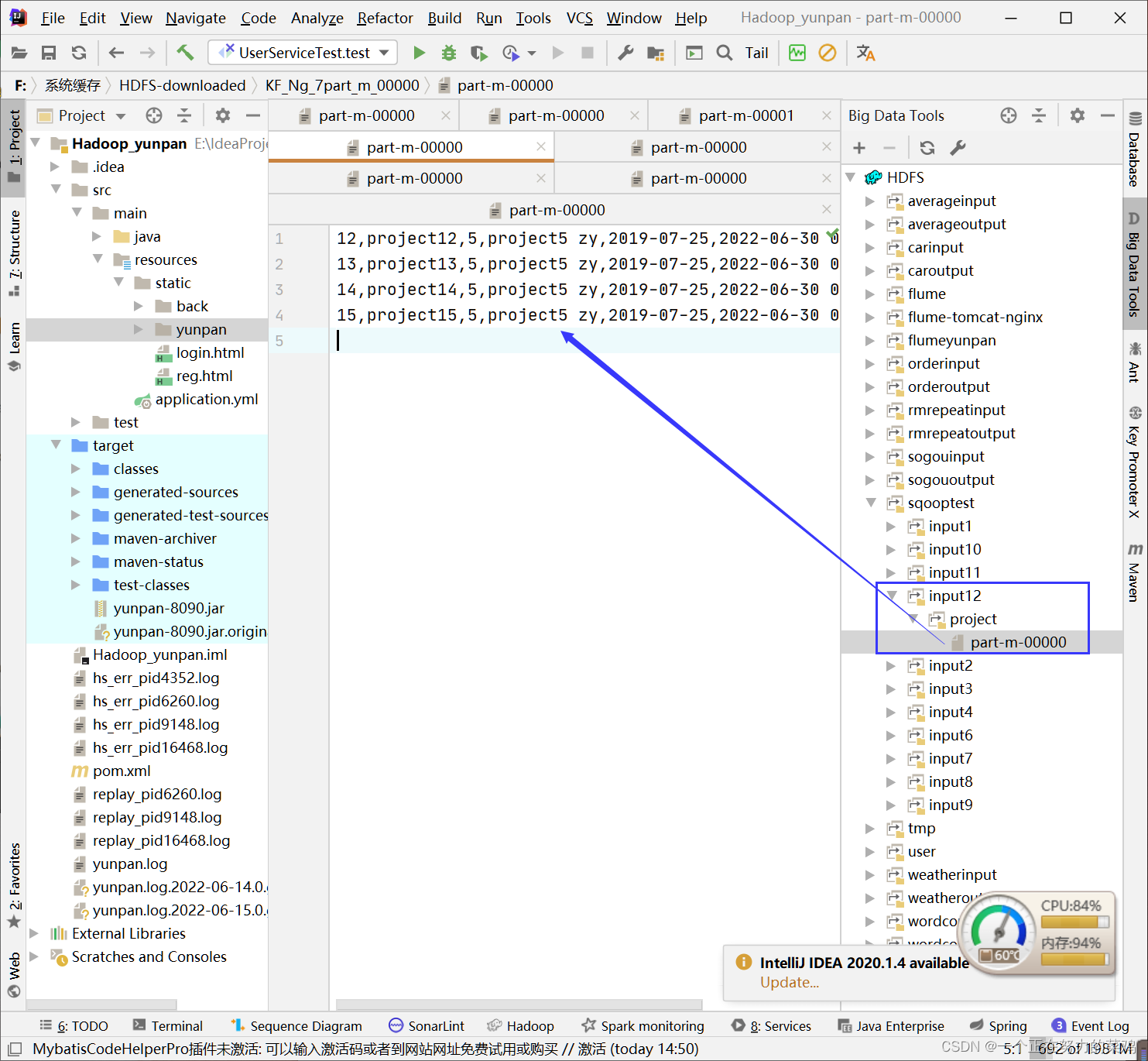
Task: Click the Tail toolbar button
Action: pos(756,53)
